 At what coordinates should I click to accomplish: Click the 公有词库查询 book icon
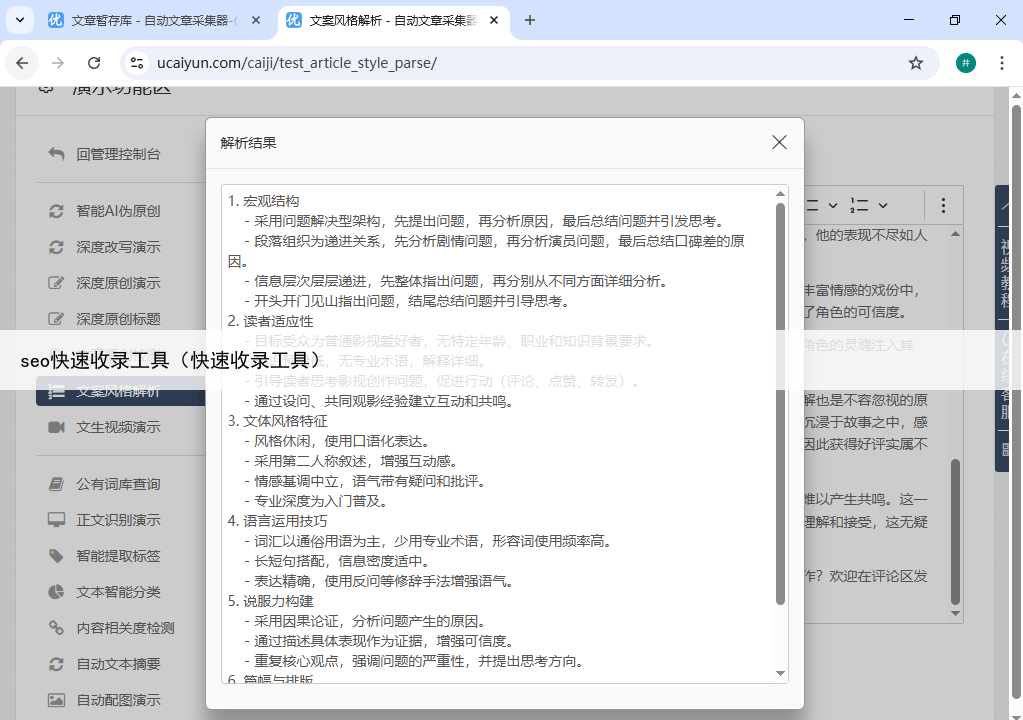tap(57, 484)
